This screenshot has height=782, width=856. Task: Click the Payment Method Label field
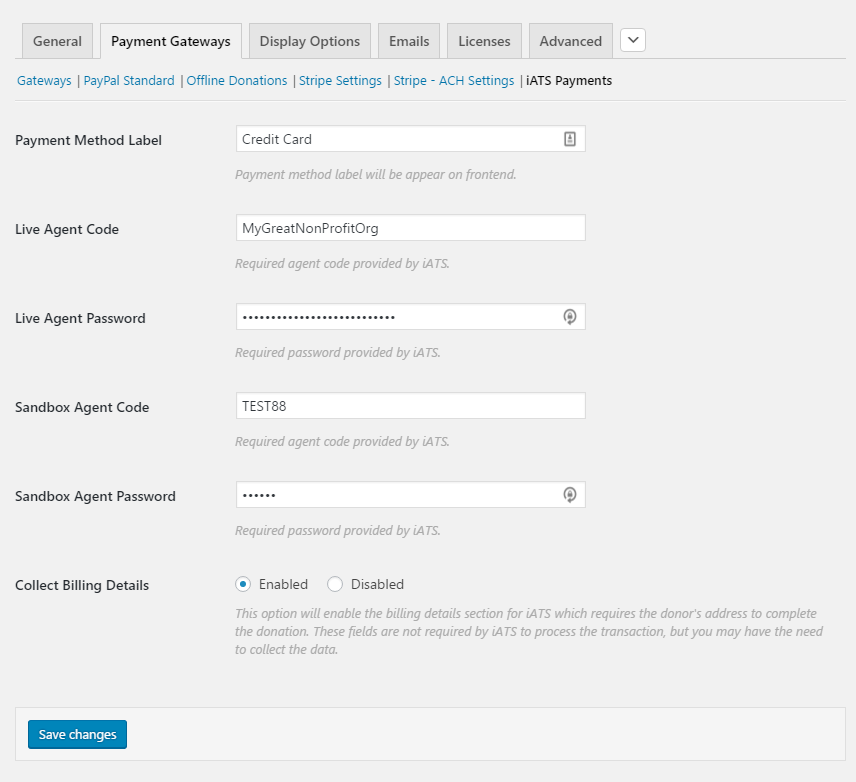click(x=411, y=139)
